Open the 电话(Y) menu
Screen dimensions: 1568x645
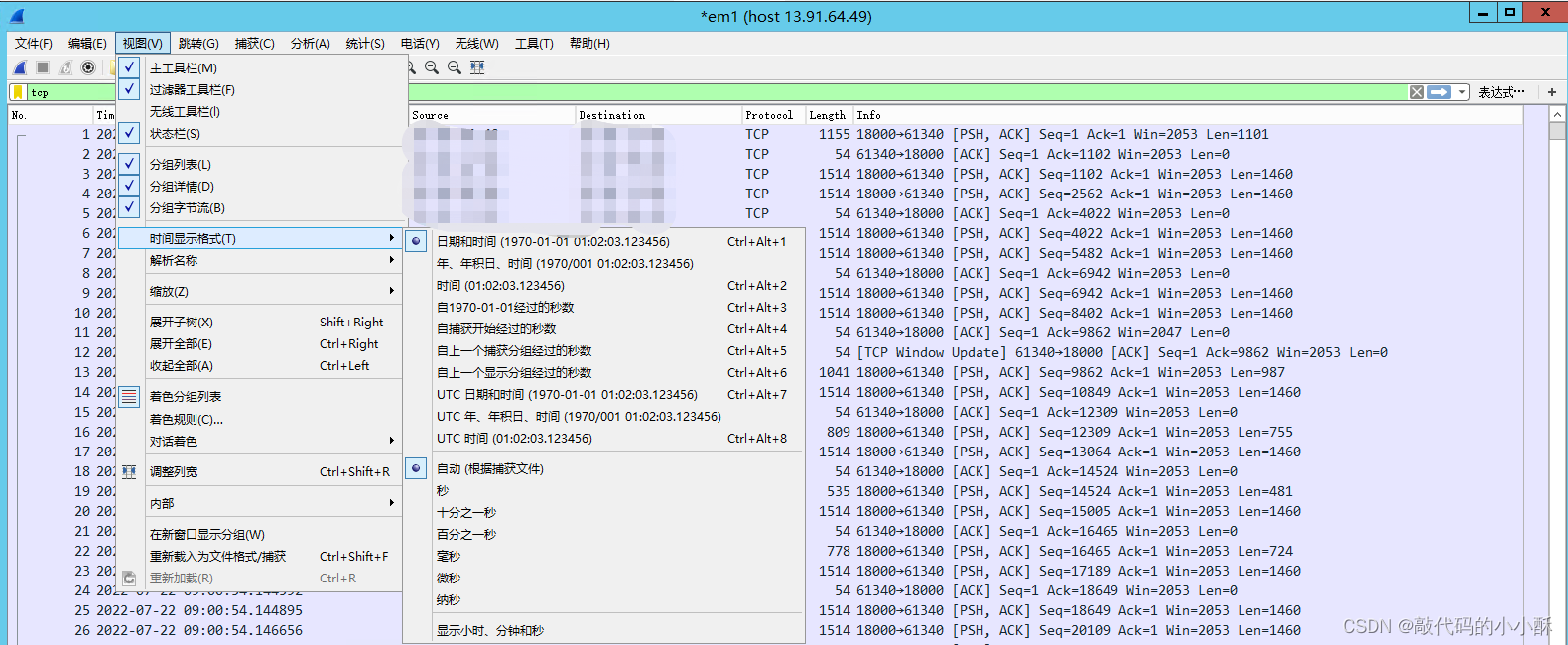pyautogui.click(x=420, y=44)
